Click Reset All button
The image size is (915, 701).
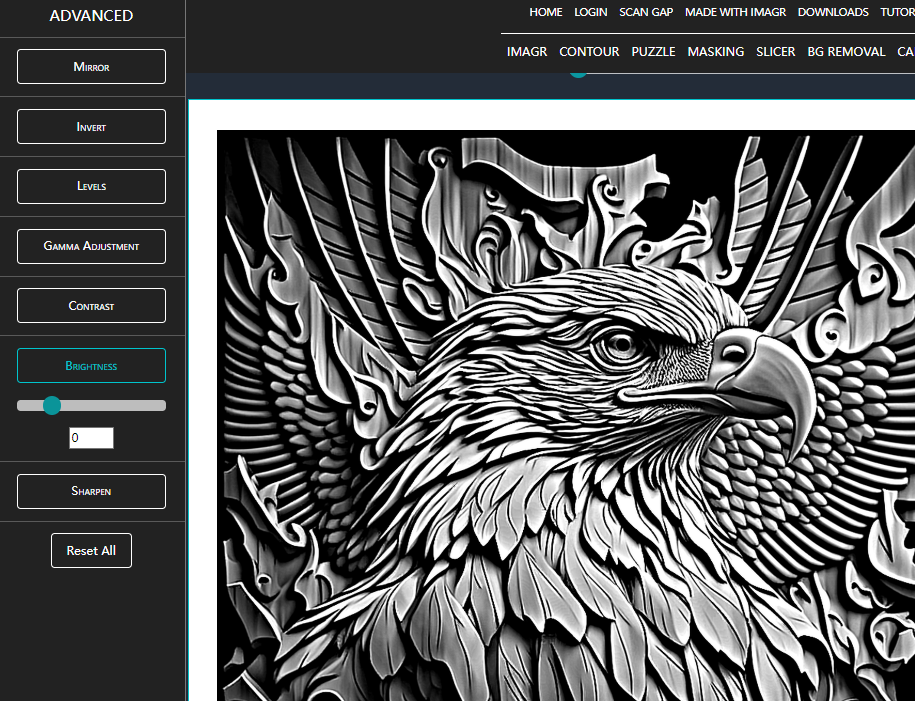[x=91, y=550]
